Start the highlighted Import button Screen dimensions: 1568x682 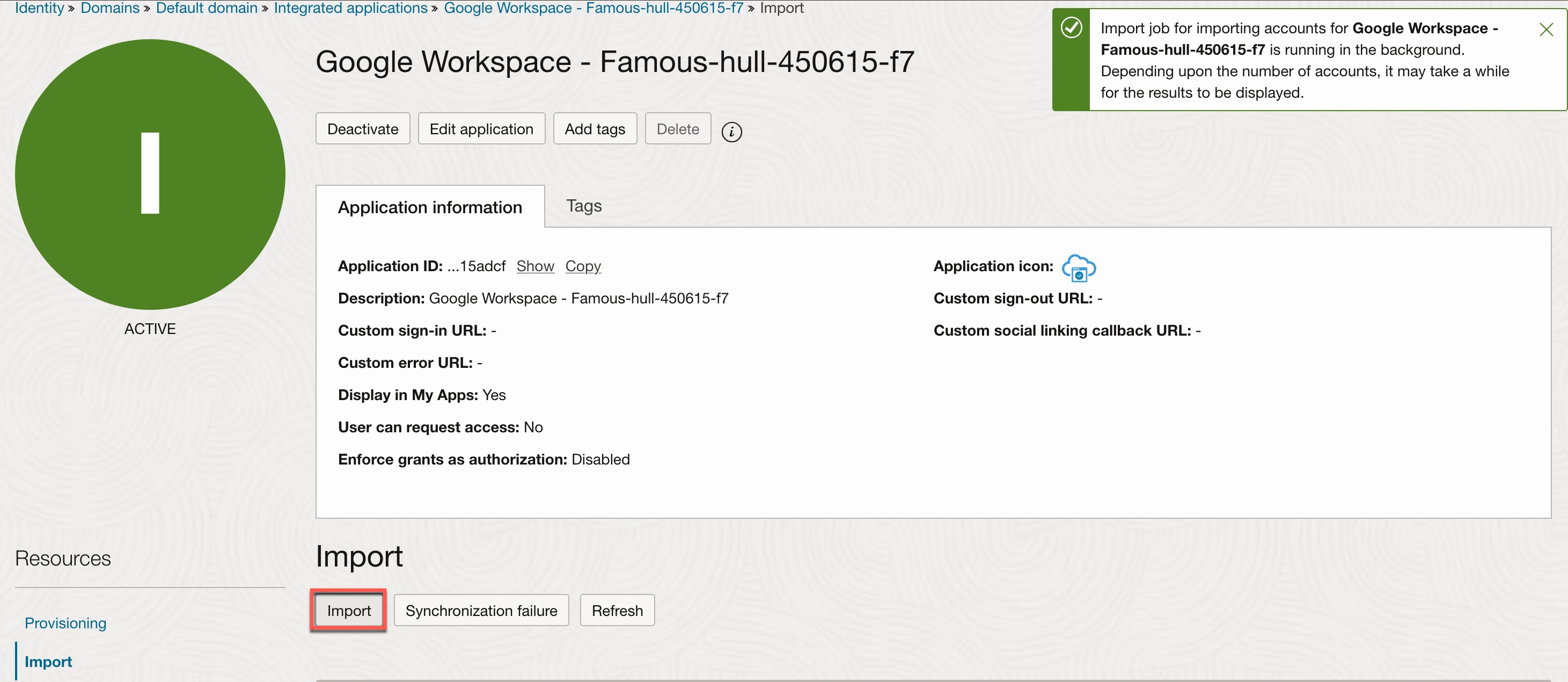coord(348,610)
